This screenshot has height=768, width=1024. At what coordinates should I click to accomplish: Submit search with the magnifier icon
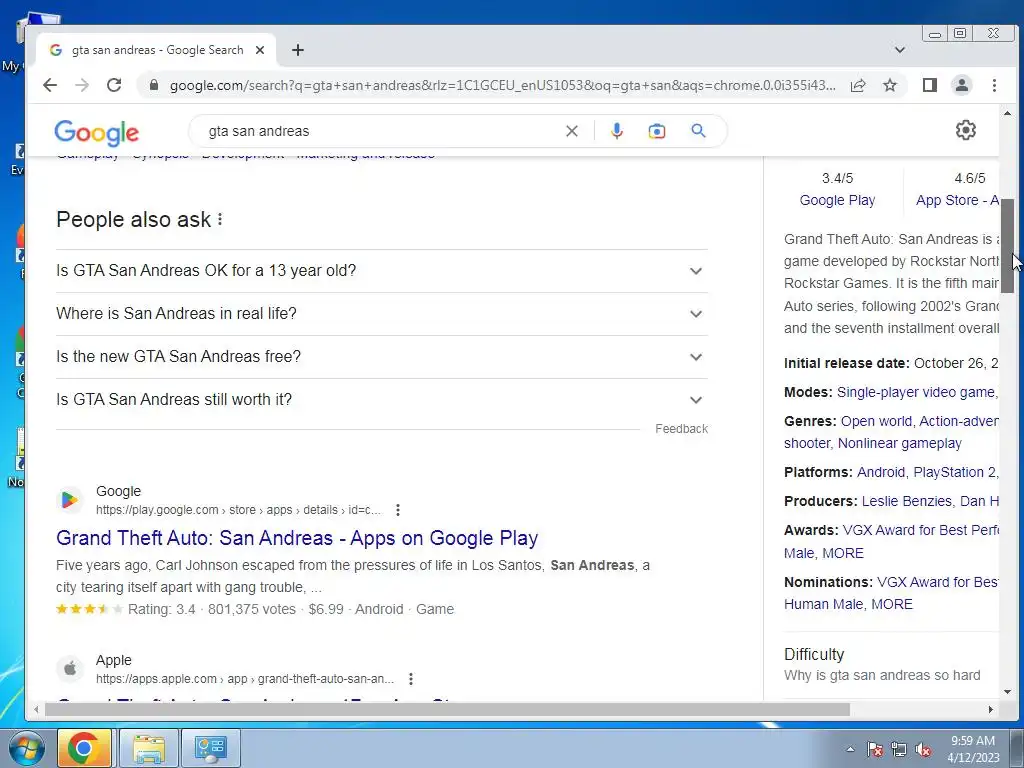point(699,131)
